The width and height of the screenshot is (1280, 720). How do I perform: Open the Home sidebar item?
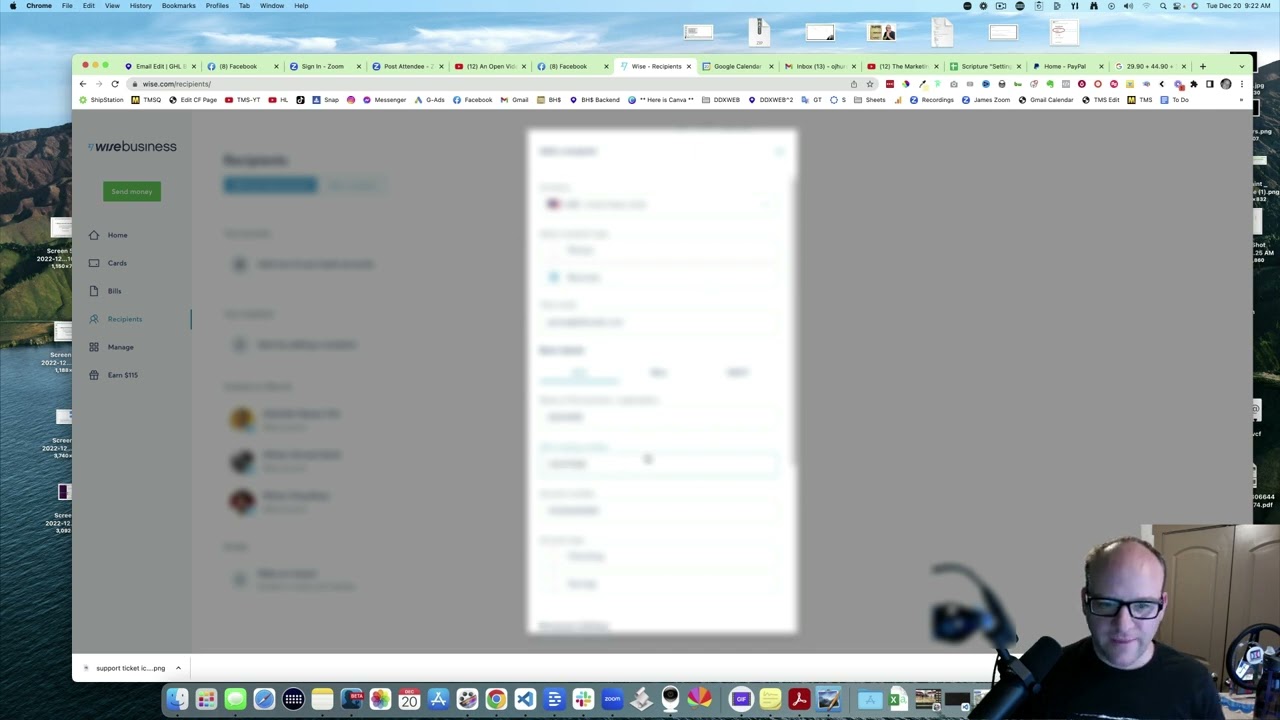coord(117,235)
